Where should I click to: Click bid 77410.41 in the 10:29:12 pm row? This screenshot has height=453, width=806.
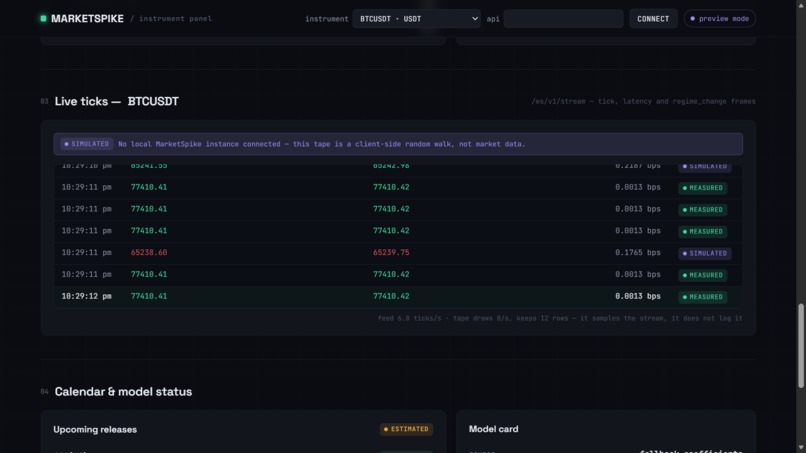(149, 296)
